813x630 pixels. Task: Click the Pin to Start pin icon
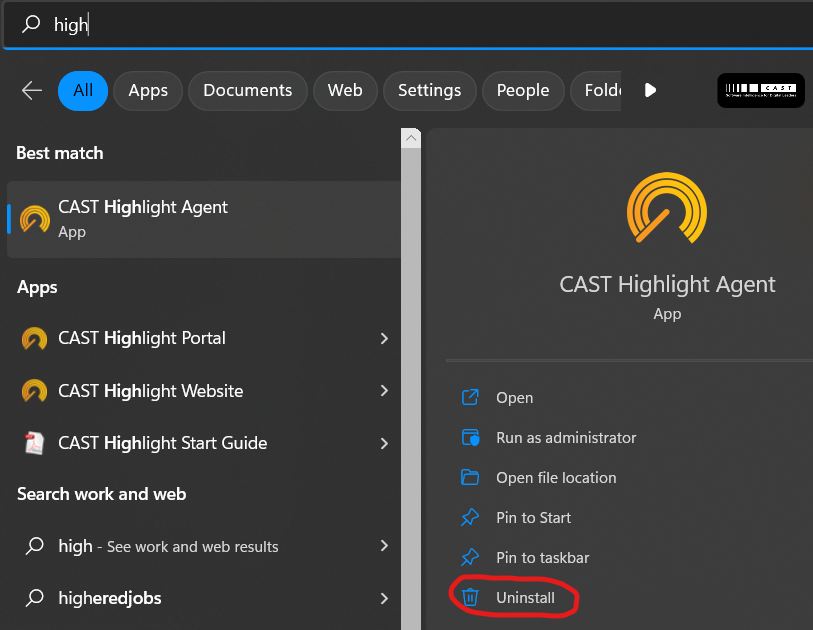click(470, 517)
